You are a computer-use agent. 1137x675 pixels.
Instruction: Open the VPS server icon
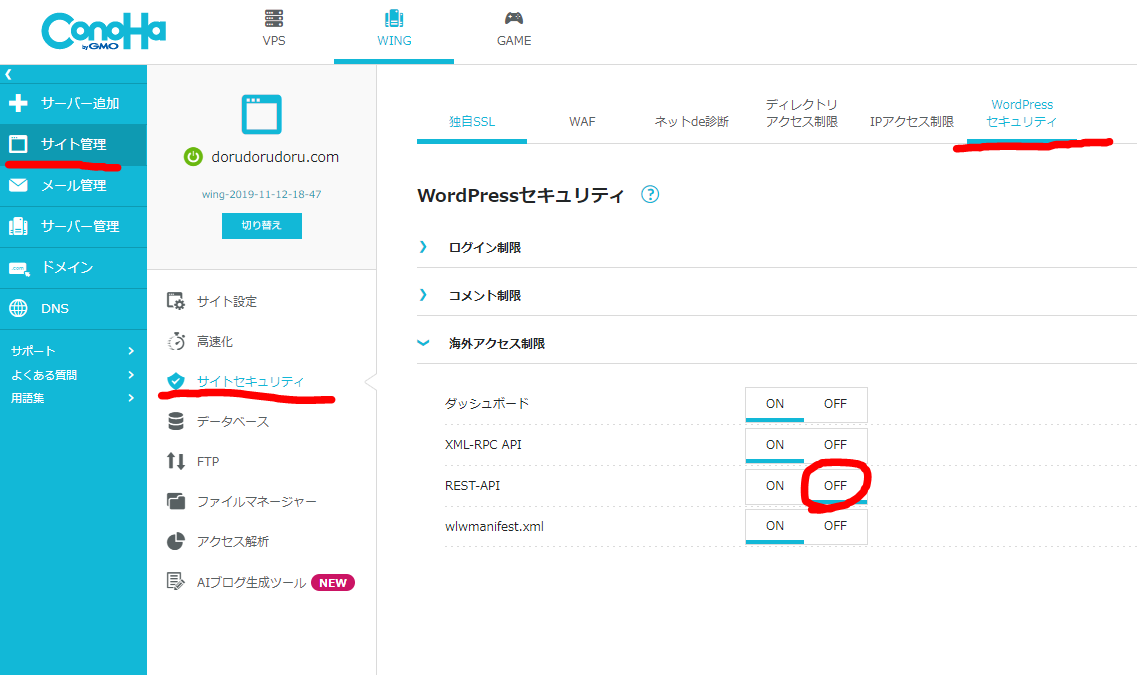pyautogui.click(x=274, y=18)
